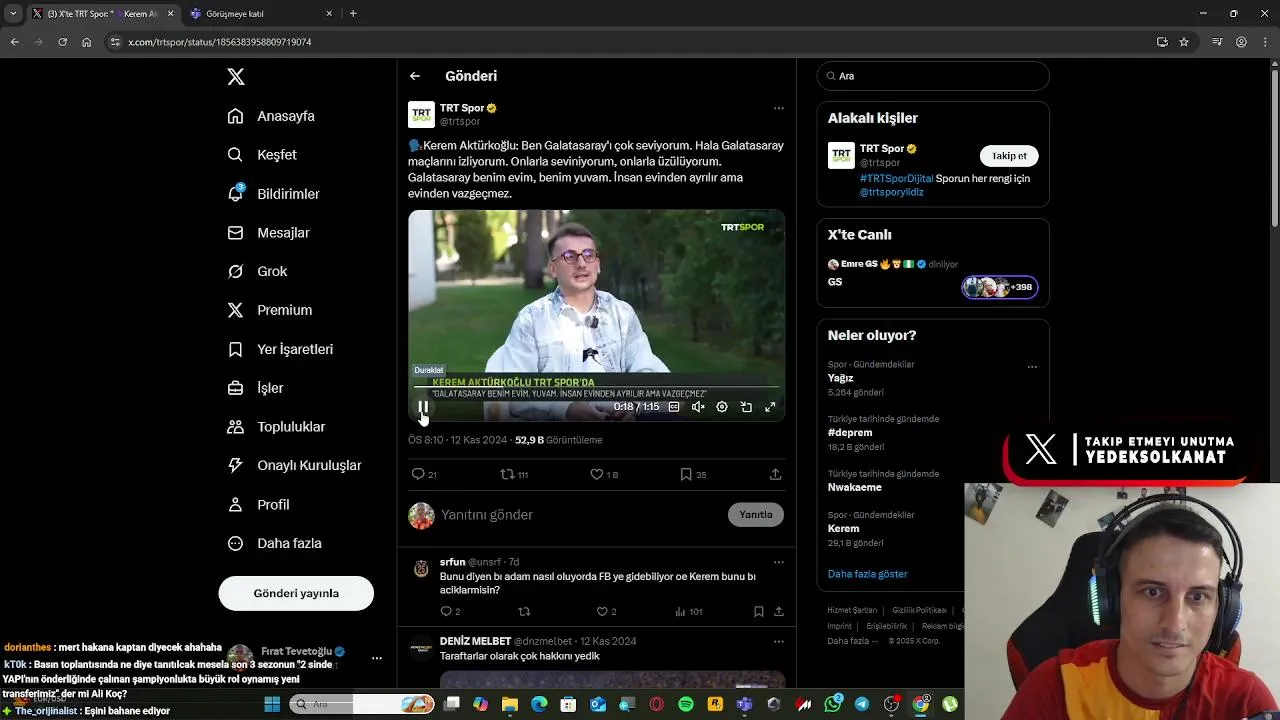Switch to Görüşmeye katıl browser tab
This screenshot has width=1280, height=720.
coord(262,14)
